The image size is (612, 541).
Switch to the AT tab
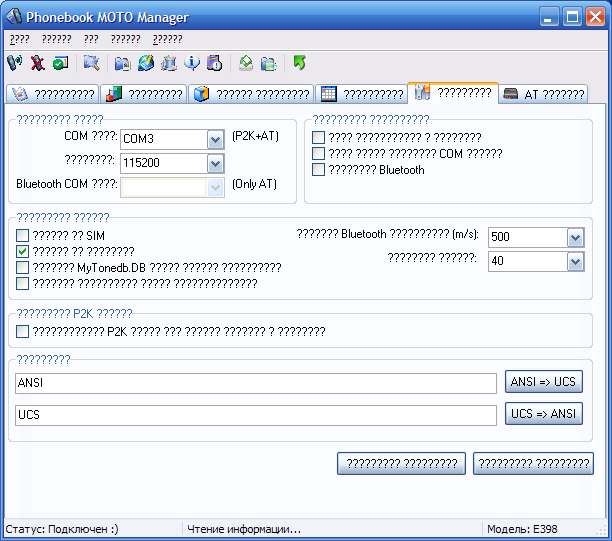(x=543, y=94)
